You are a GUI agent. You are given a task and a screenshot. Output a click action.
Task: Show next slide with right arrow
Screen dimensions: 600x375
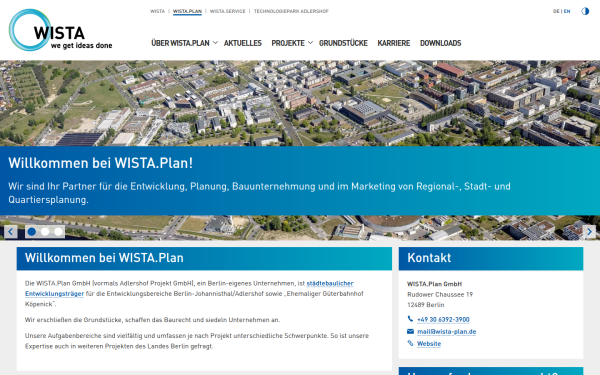pyautogui.click(x=589, y=232)
